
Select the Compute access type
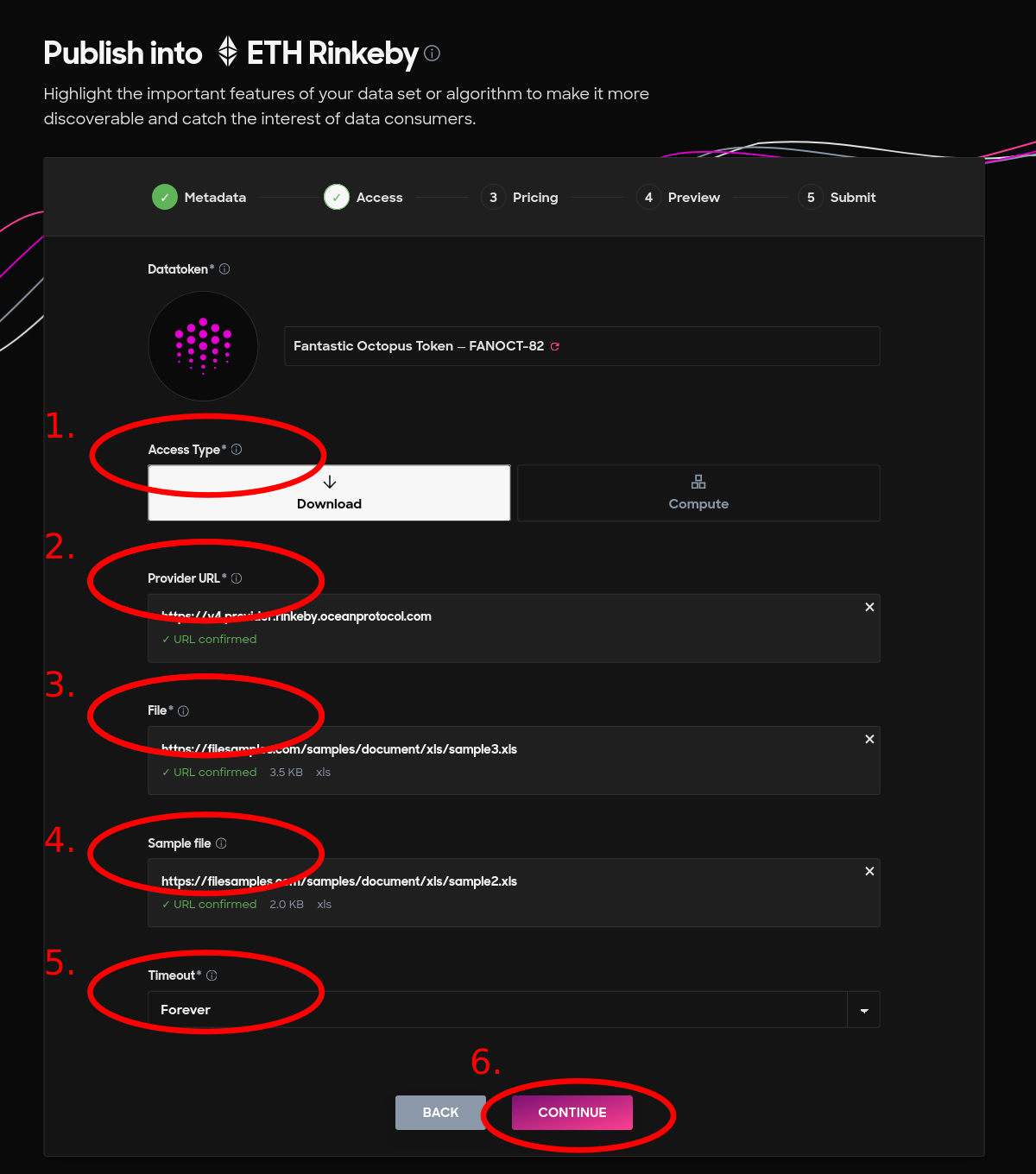pyautogui.click(x=698, y=493)
